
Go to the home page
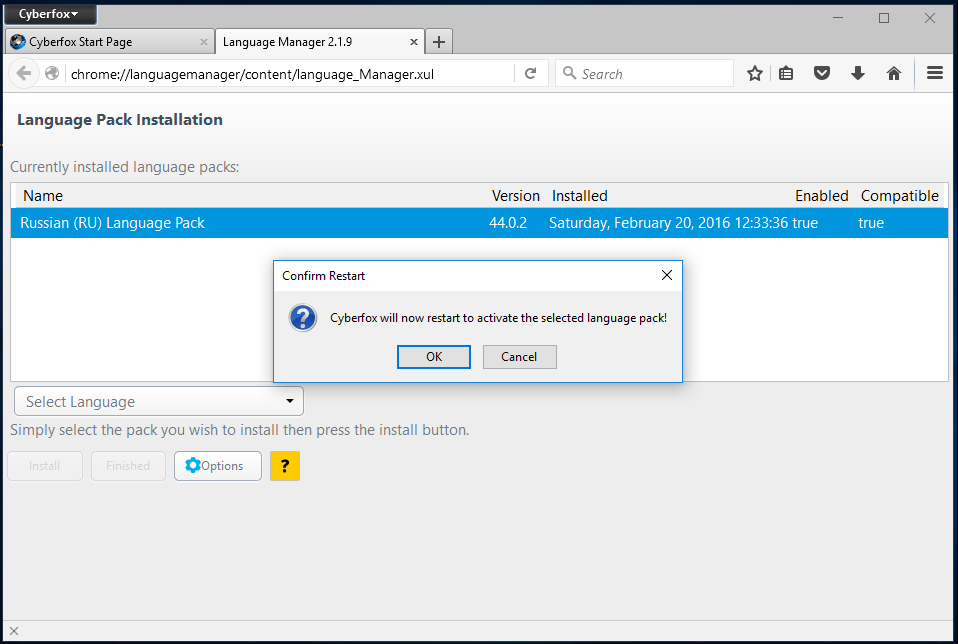point(894,74)
